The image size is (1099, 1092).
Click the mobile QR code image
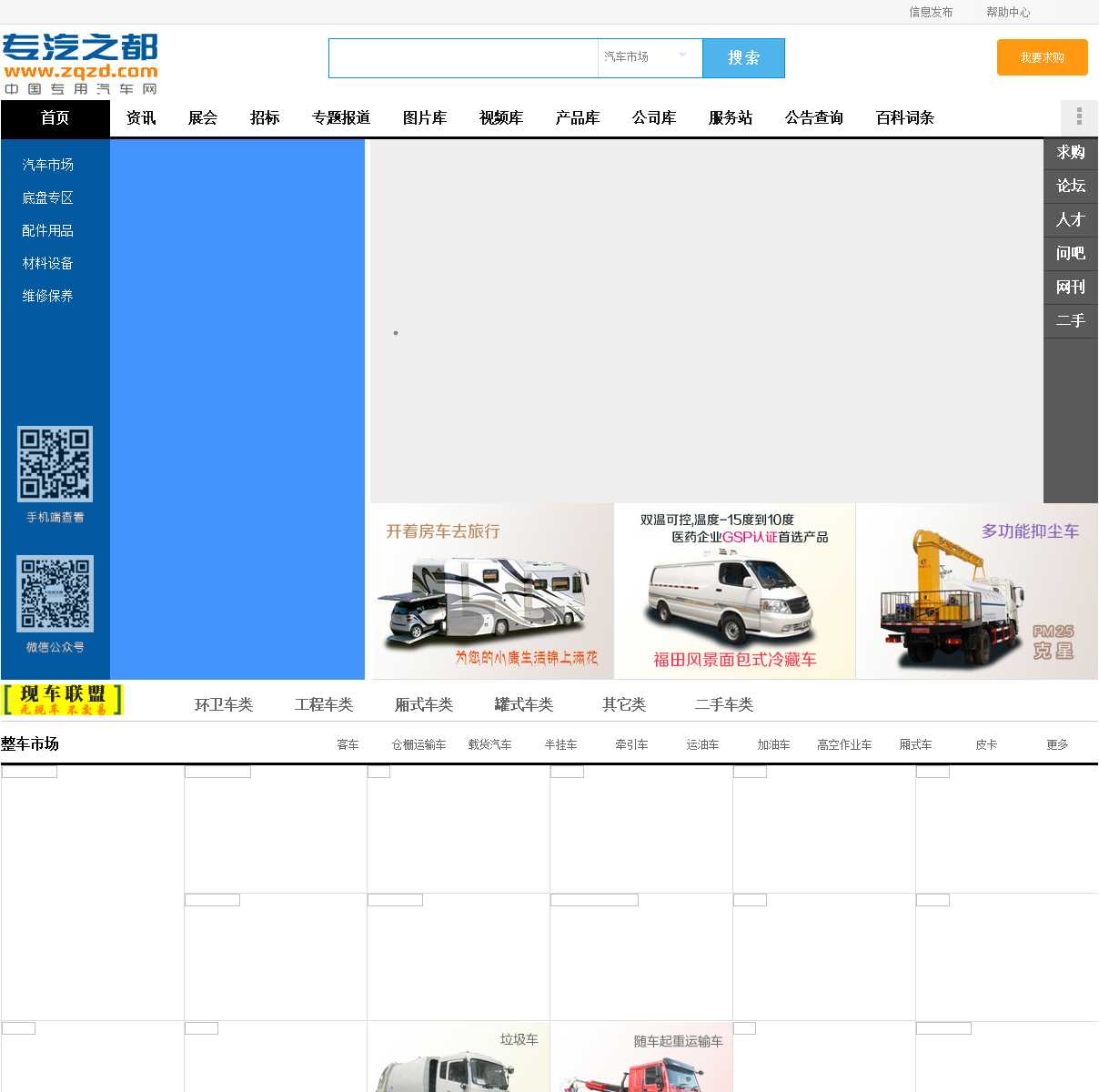pos(55,463)
